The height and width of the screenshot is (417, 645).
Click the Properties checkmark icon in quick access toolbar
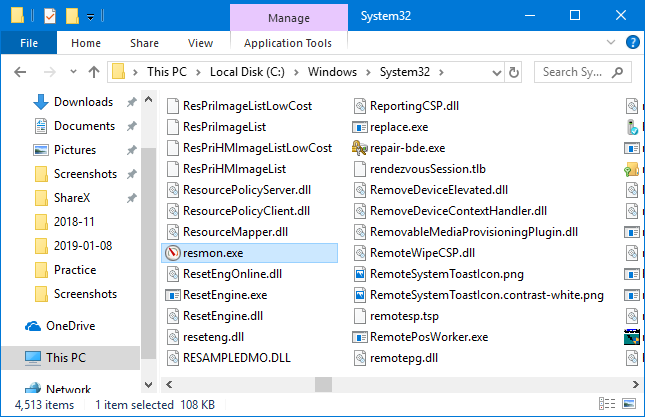50,16
